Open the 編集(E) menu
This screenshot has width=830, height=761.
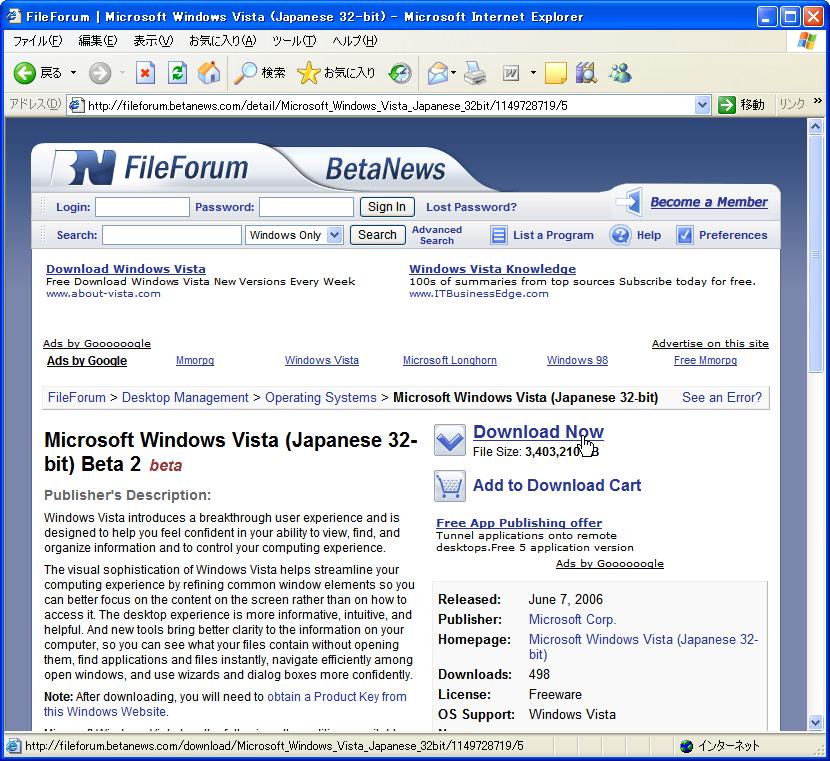98,41
